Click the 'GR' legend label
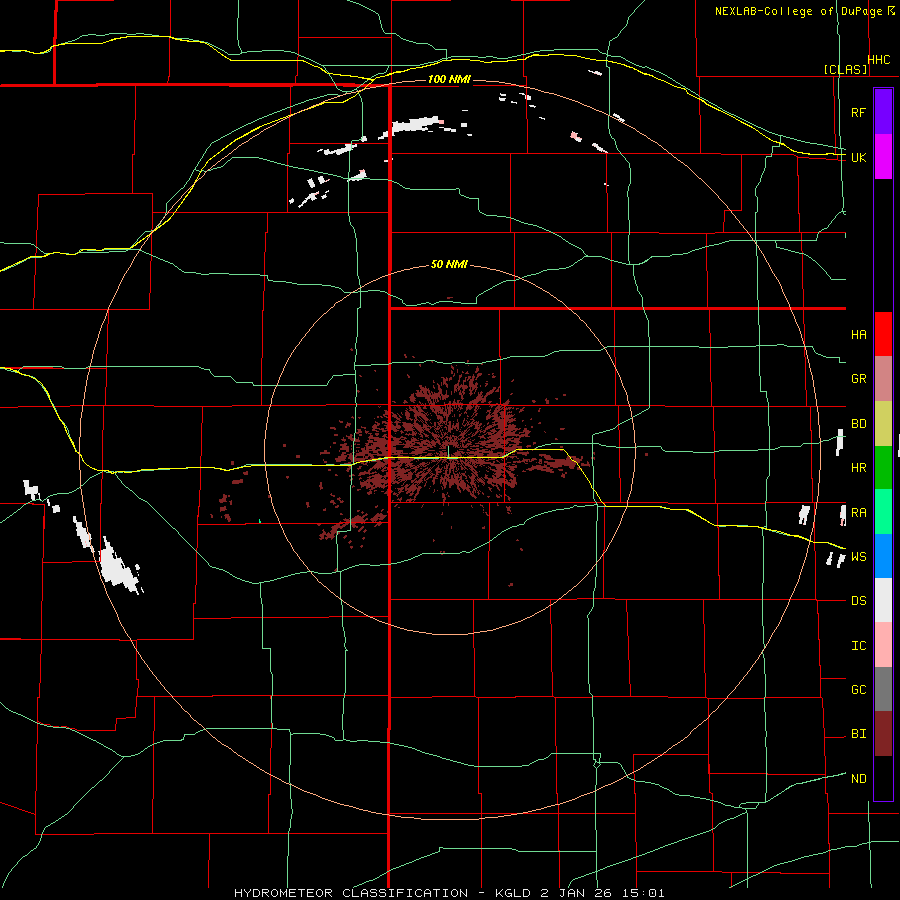Image resolution: width=900 pixels, height=900 pixels. click(x=858, y=379)
